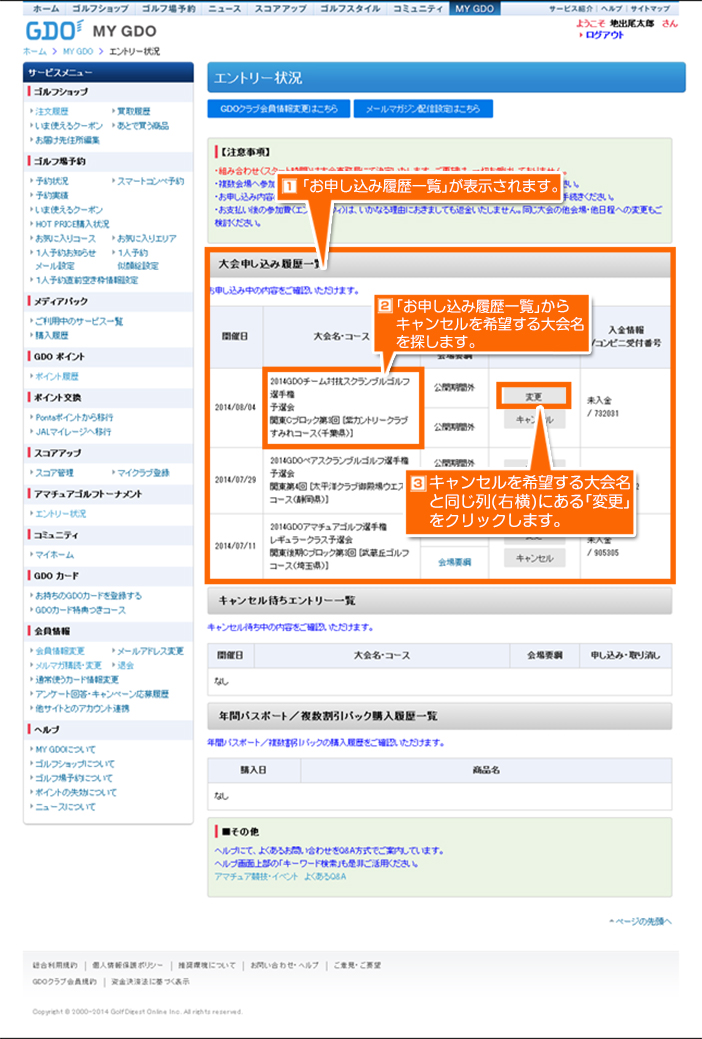This screenshot has width=702, height=1039.
Task: Click メールマガジン配信設定はこちら button
Action: point(423,109)
